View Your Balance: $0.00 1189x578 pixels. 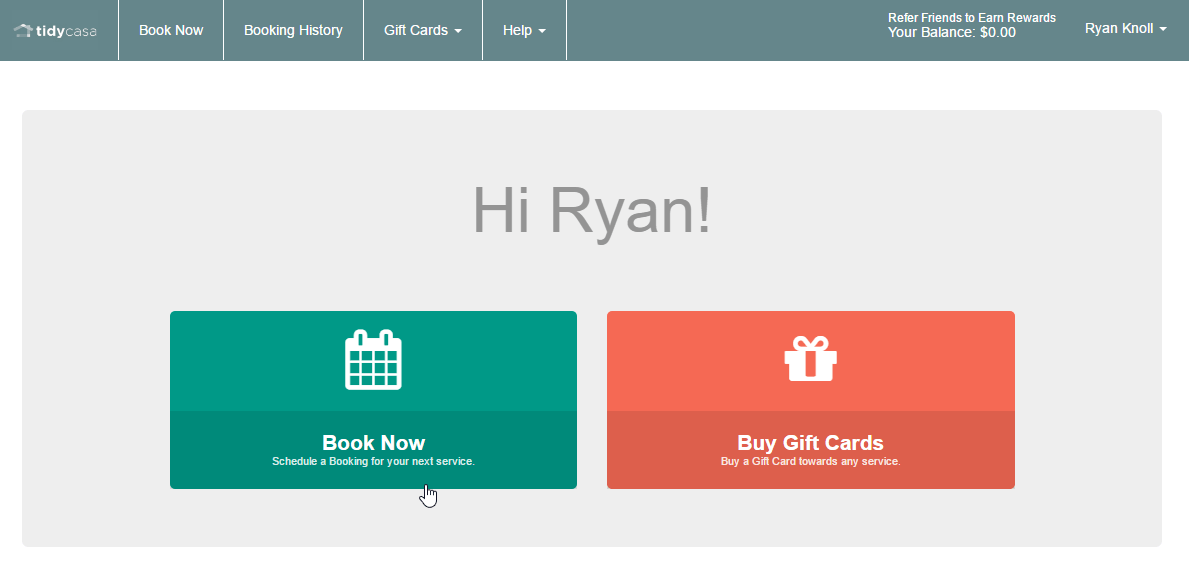click(x=952, y=33)
